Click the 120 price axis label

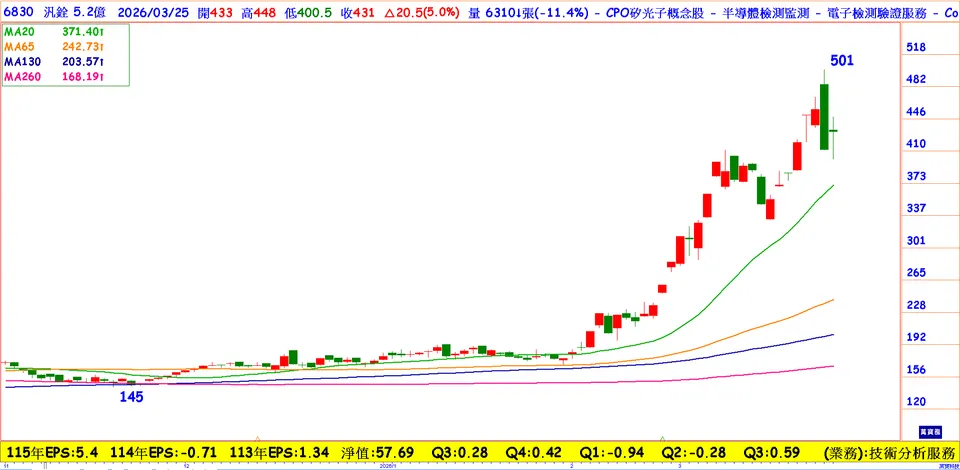pyautogui.click(x=917, y=402)
